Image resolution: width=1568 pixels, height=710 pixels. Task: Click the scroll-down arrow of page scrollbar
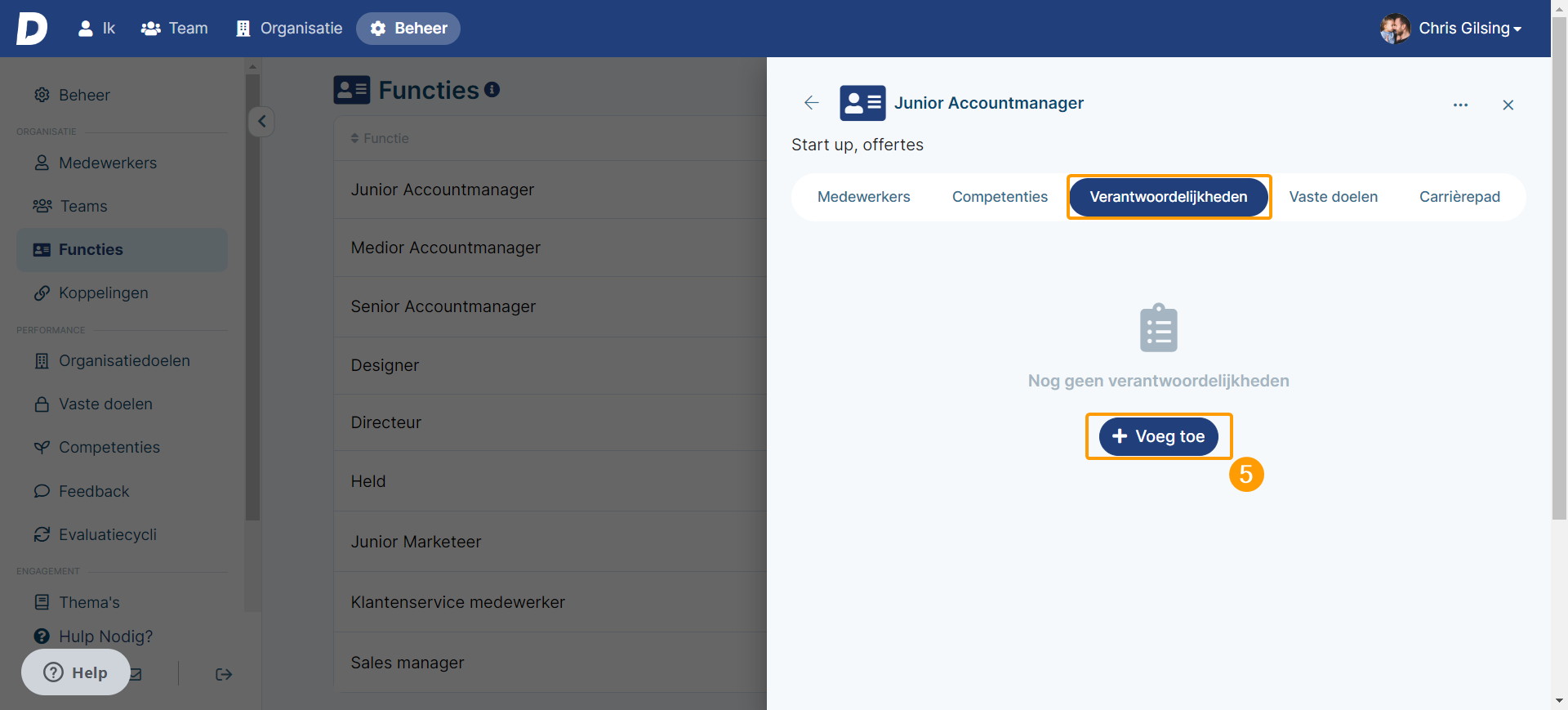(1559, 701)
